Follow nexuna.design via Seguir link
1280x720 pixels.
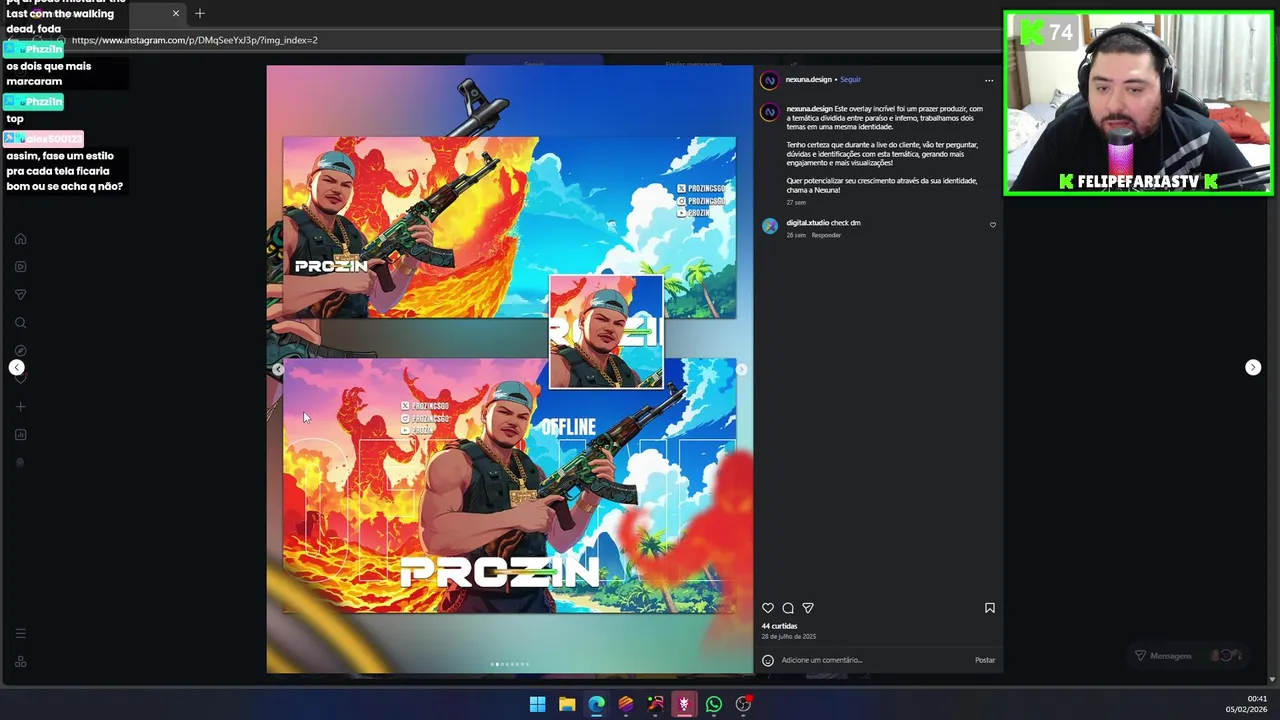pos(850,79)
